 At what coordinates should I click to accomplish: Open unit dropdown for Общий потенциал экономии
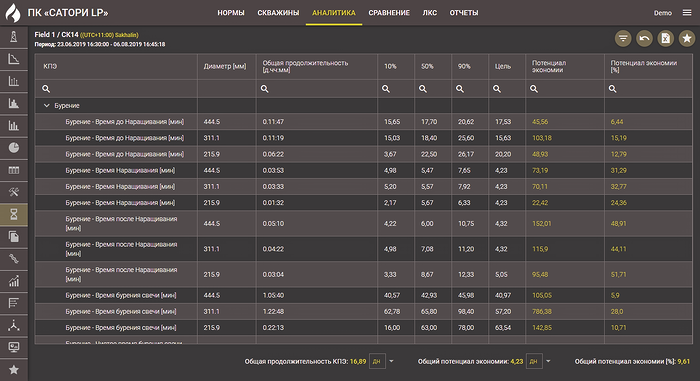click(549, 361)
